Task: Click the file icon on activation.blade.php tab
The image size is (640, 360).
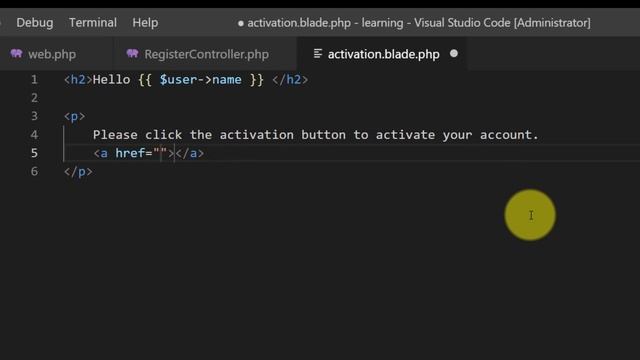Action: [318, 53]
